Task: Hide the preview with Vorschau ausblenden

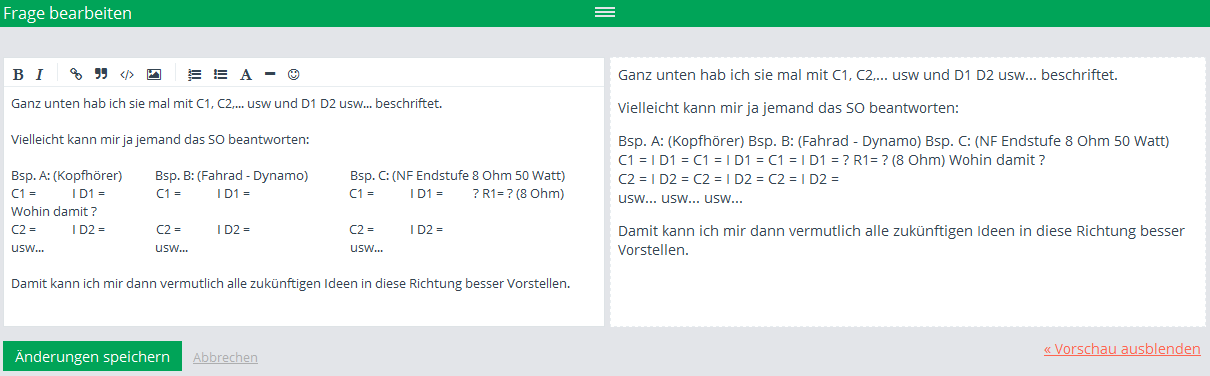Action: pyautogui.click(x=1122, y=349)
